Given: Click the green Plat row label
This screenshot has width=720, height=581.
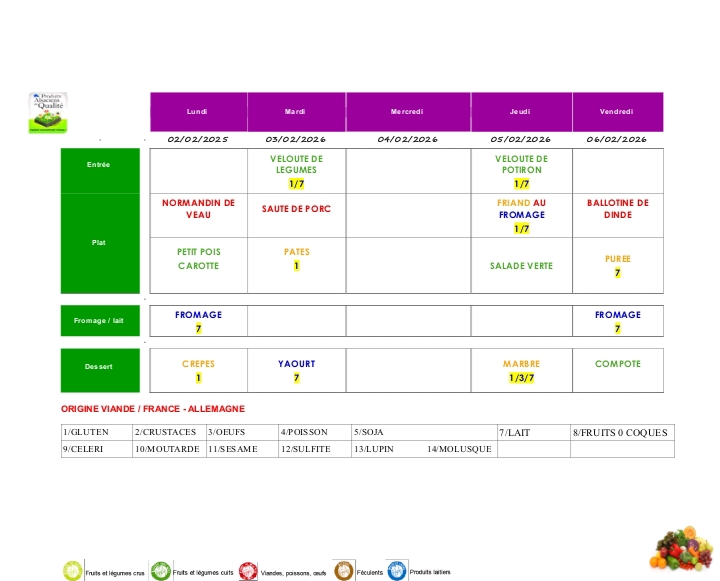Looking at the screenshot, I should (x=99, y=243).
